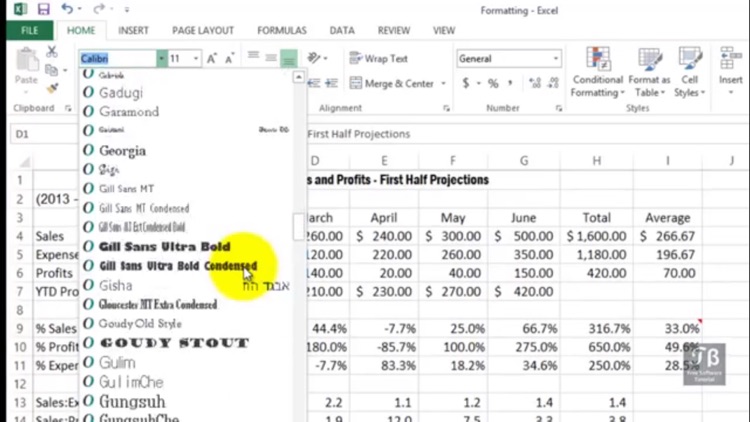The height and width of the screenshot is (422, 750).
Task: Click the Paste clipboard icon
Action: pyautogui.click(x=26, y=61)
